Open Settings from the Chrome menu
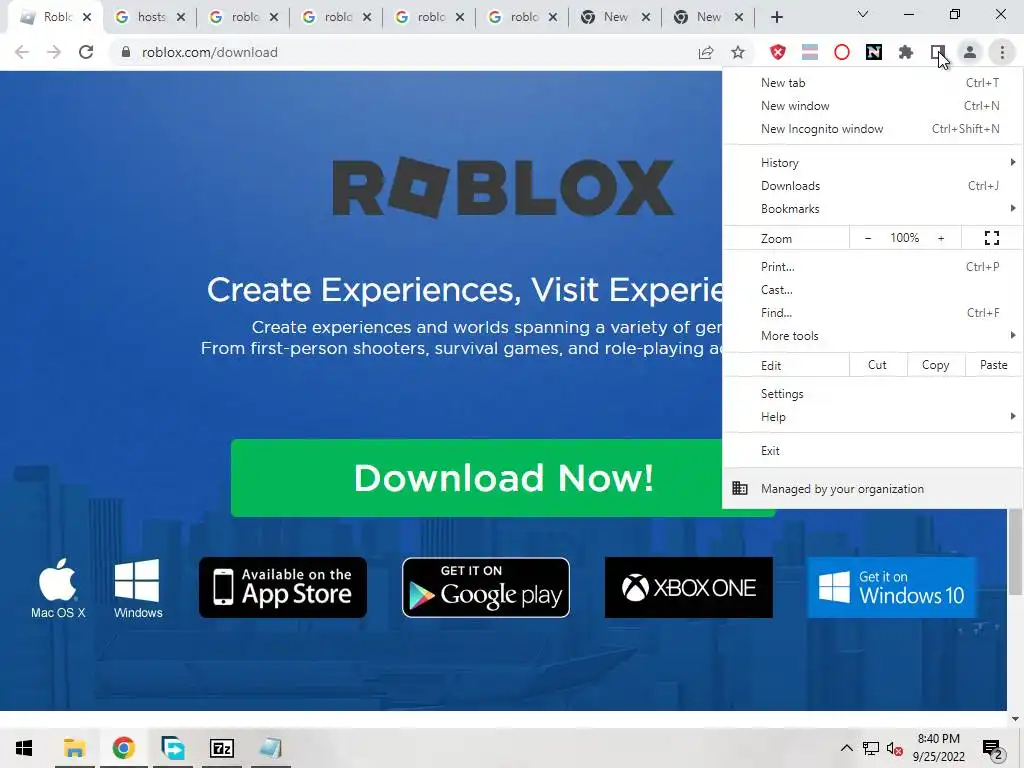The image size is (1024, 768). [x=872, y=394]
